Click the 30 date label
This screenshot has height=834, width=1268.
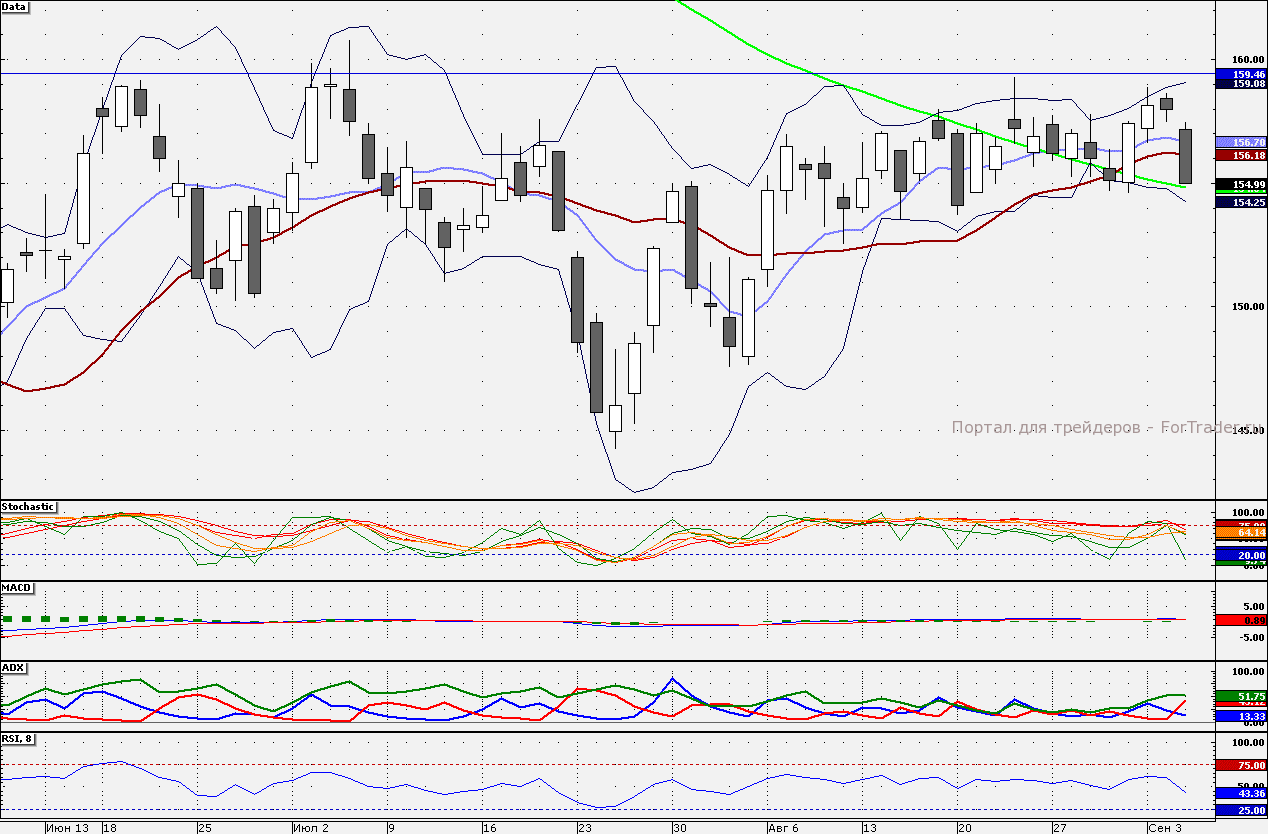tap(679, 828)
